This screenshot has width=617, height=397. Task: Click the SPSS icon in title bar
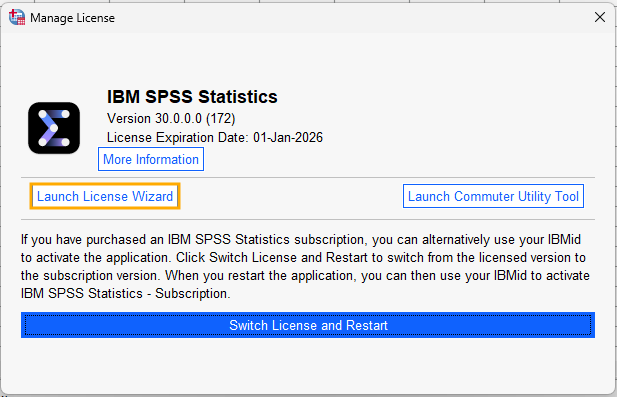[17, 17]
